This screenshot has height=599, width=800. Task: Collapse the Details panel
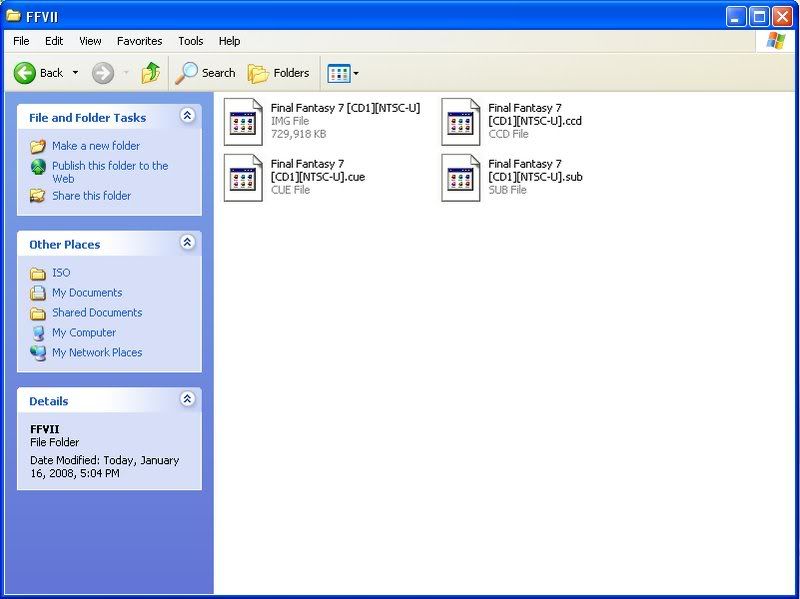(187, 399)
